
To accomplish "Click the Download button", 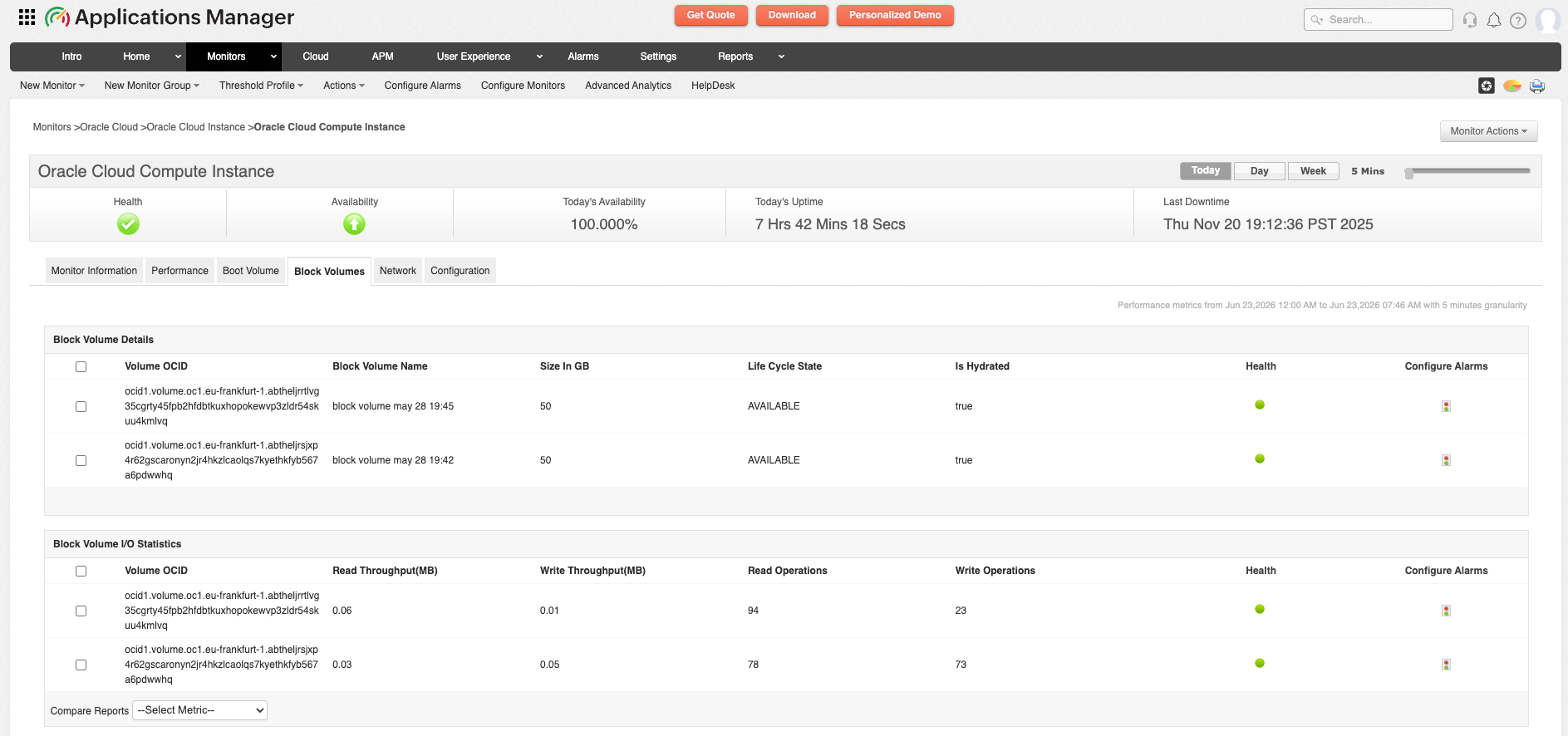I will [x=792, y=15].
